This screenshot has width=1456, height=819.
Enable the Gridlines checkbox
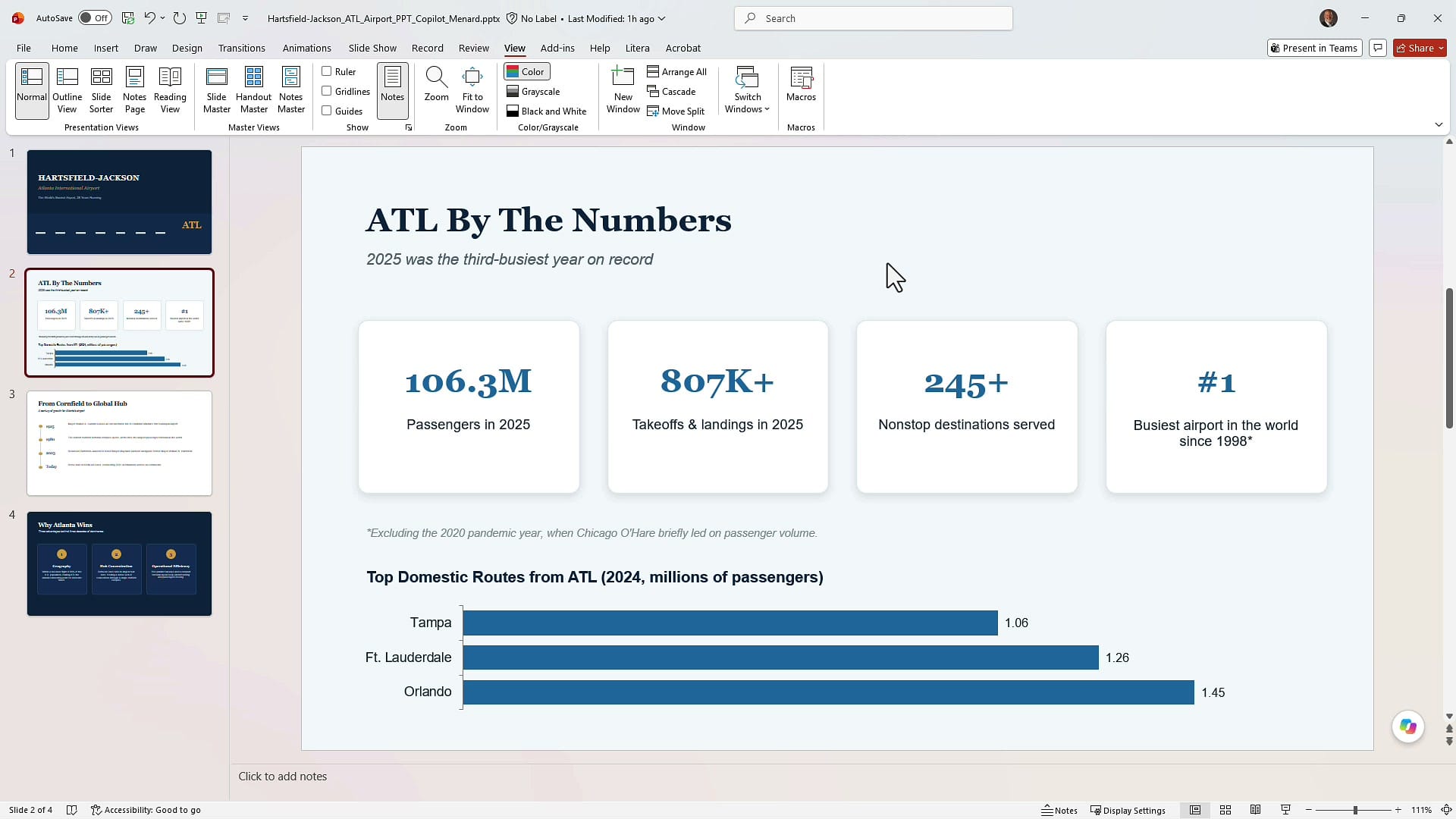click(x=327, y=91)
